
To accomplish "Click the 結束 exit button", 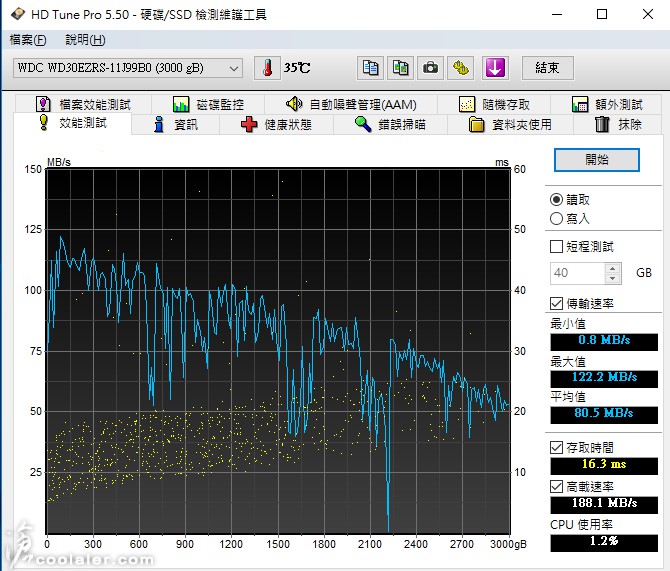I will [547, 68].
